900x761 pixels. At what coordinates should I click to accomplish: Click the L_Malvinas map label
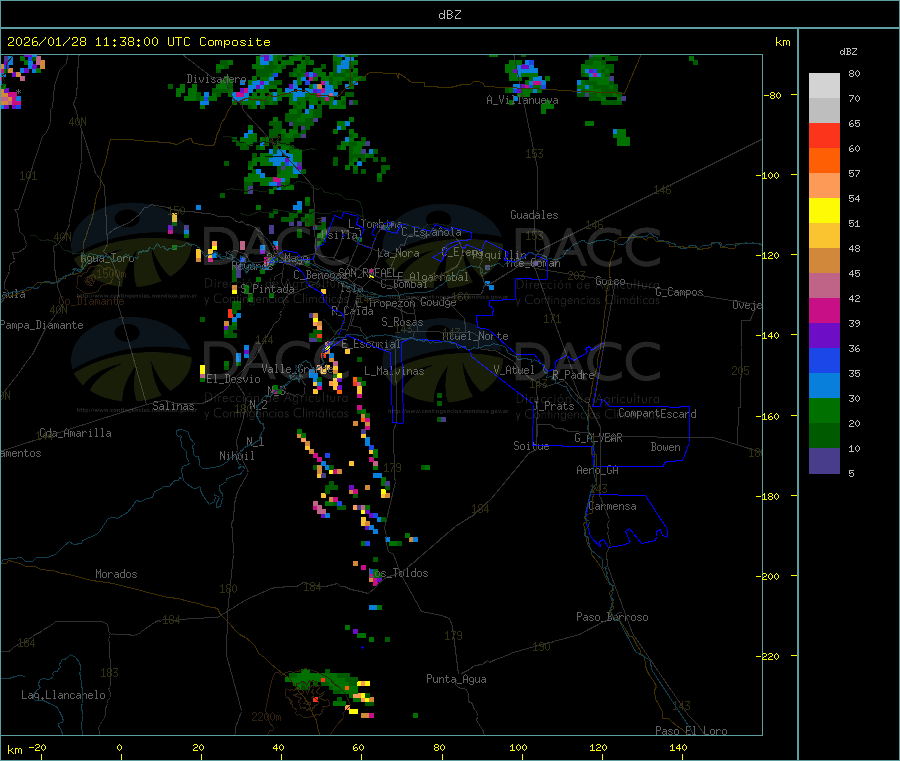[394, 371]
